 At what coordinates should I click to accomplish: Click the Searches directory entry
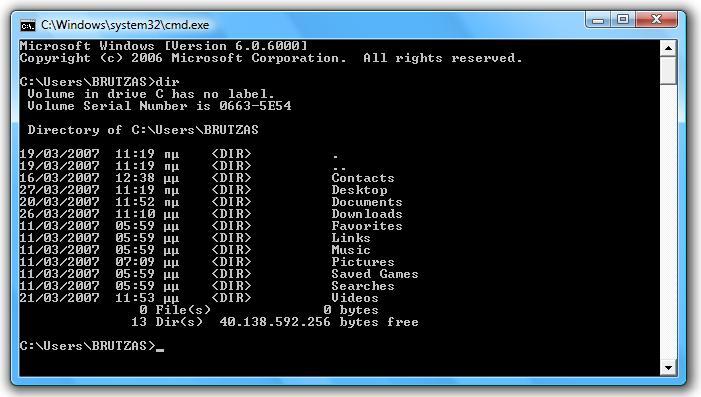pos(363,286)
